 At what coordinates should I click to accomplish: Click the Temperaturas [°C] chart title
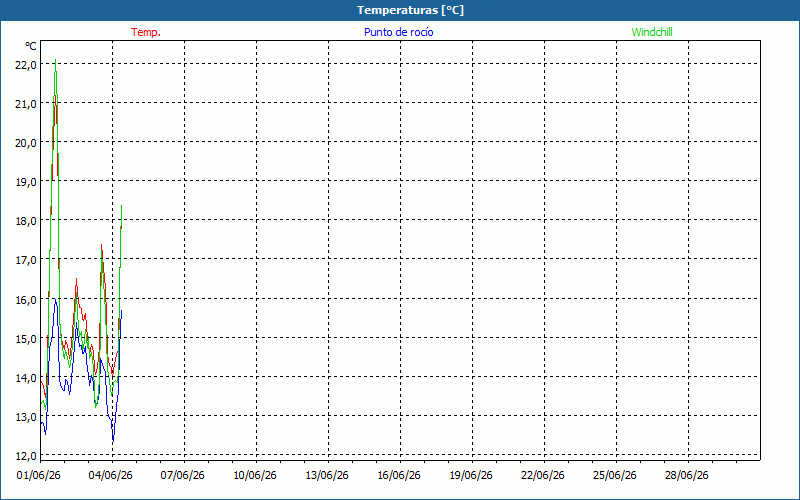point(410,10)
